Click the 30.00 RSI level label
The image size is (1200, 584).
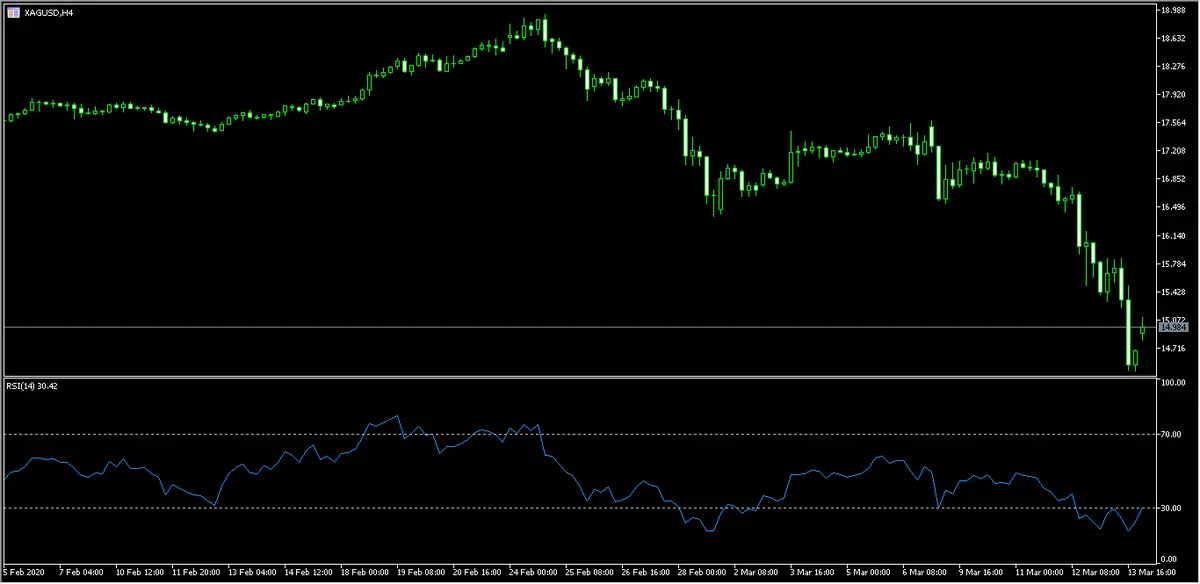click(1173, 508)
